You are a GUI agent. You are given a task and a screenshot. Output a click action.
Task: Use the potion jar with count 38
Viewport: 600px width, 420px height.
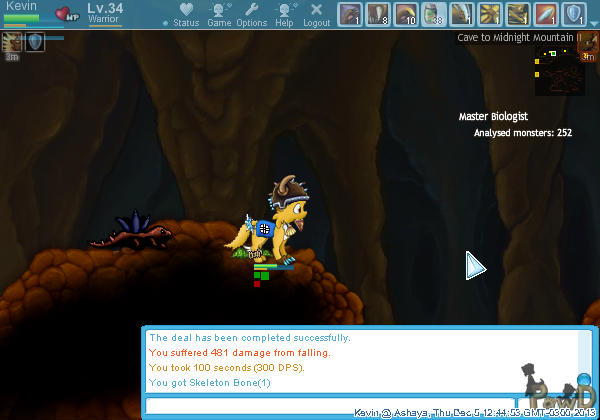point(434,14)
